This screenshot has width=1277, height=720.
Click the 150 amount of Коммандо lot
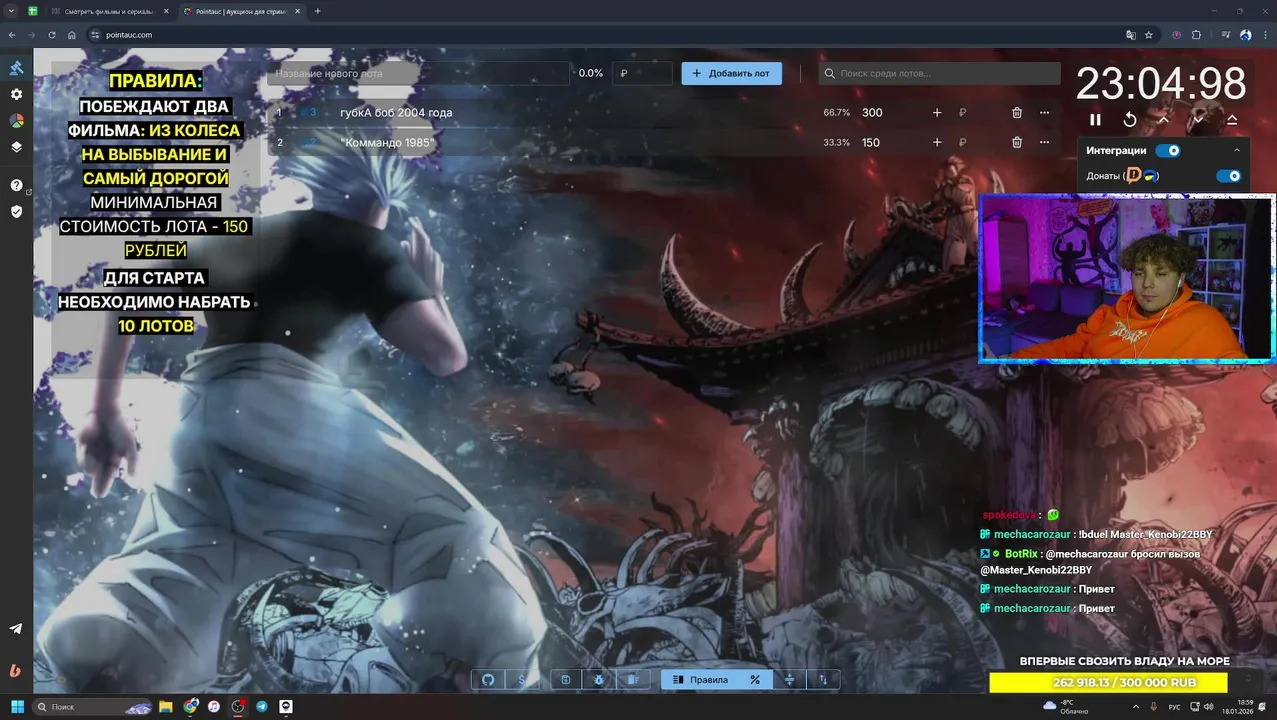click(x=871, y=143)
